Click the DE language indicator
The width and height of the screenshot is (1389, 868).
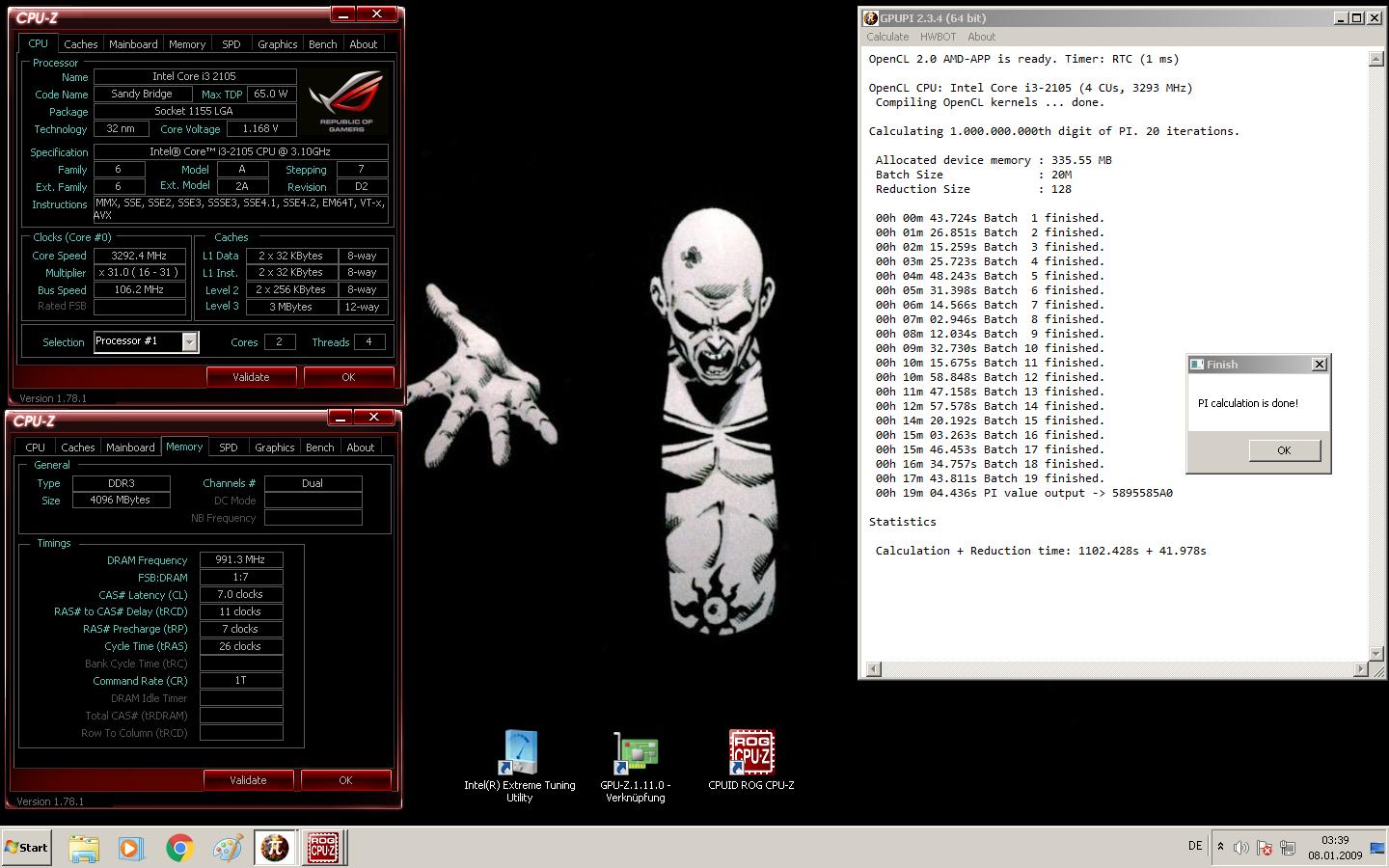tap(1195, 846)
